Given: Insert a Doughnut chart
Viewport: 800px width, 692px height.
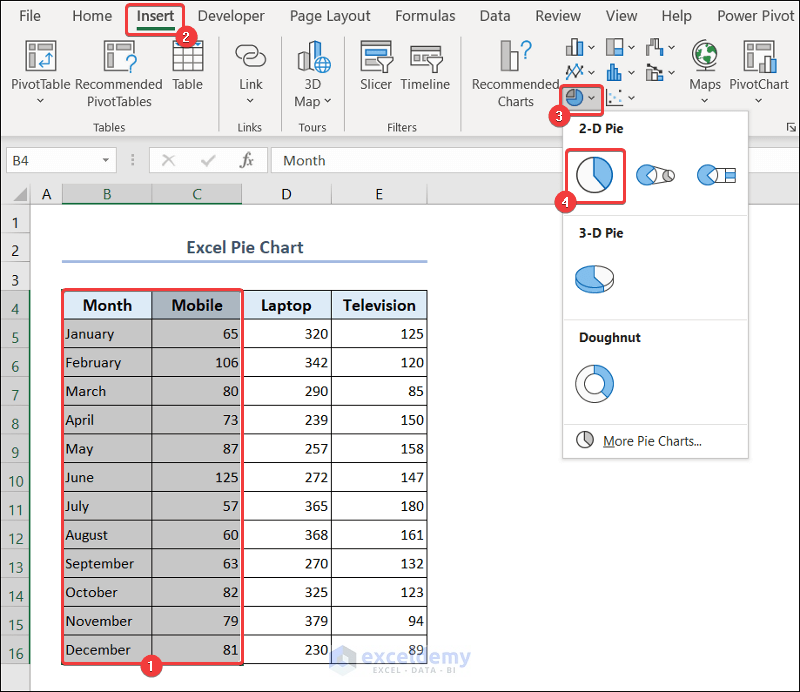Looking at the screenshot, I should click(595, 383).
